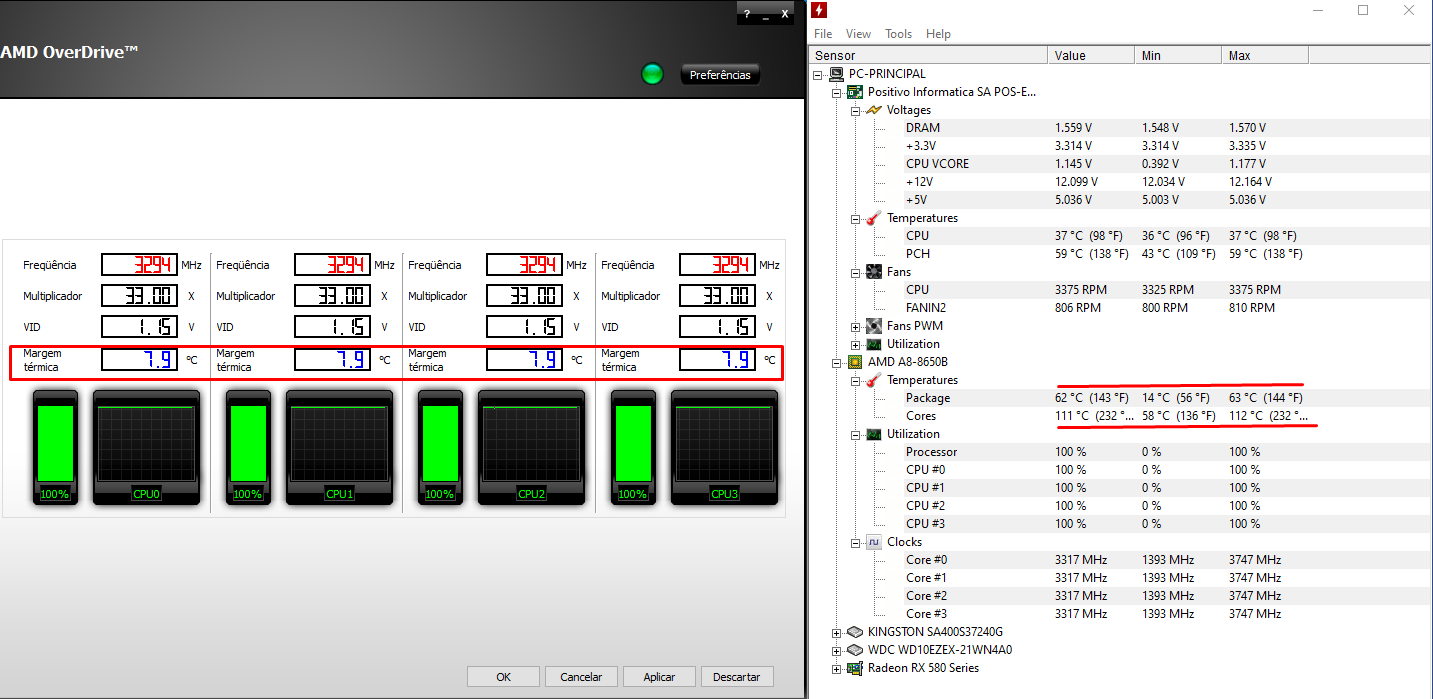Click the PC-PRINCIPAL computer icon
This screenshot has height=699, width=1433.
(838, 74)
